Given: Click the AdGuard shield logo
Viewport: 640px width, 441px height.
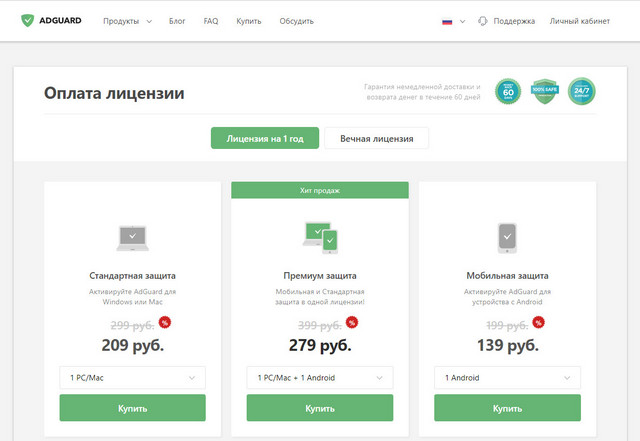Looking at the screenshot, I should (27, 20).
